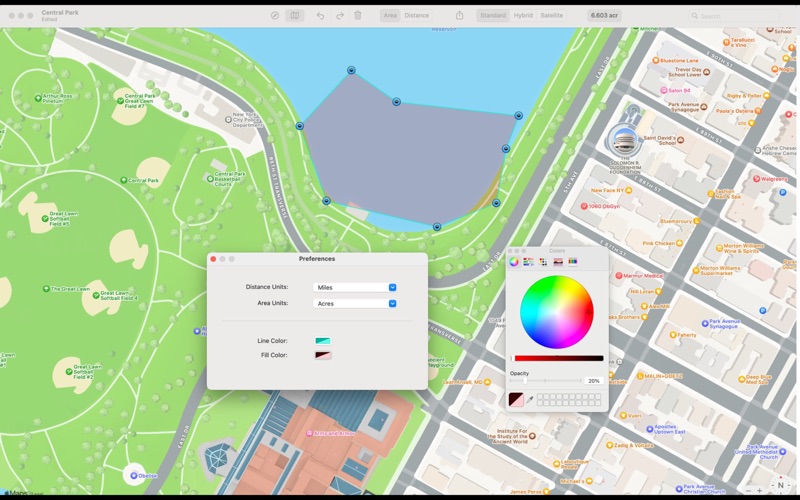
Task: Click the Obelisk map marker
Action: (x=134, y=476)
